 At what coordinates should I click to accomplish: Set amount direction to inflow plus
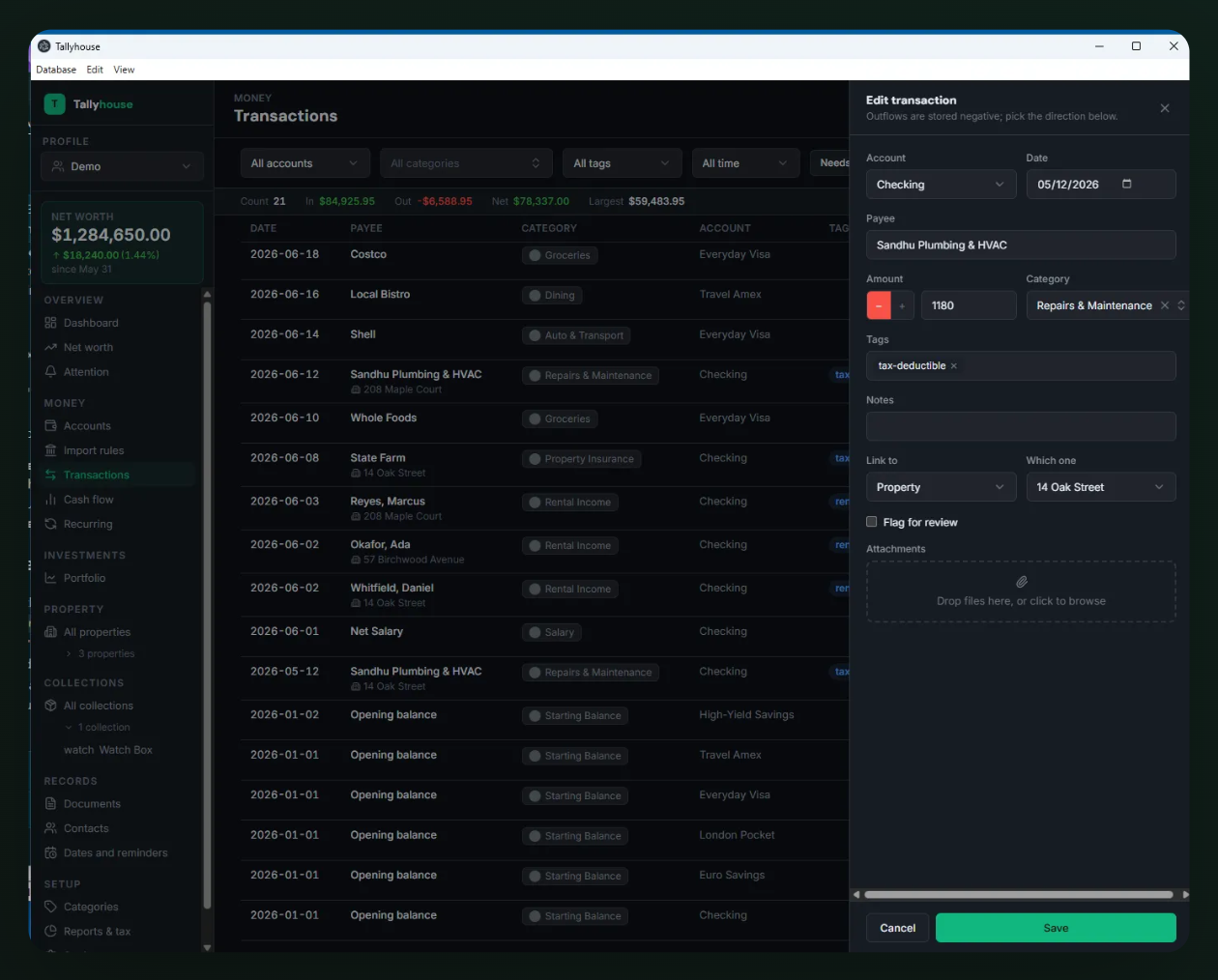(x=902, y=305)
